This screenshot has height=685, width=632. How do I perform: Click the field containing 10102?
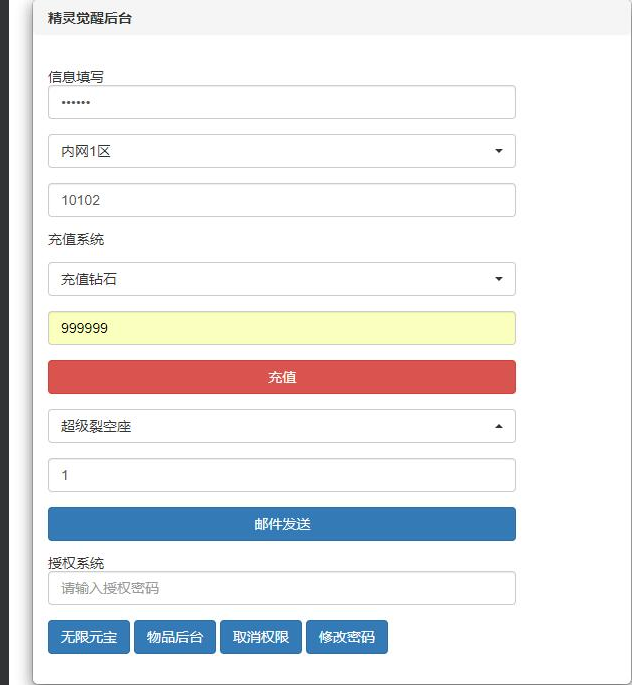tap(281, 200)
